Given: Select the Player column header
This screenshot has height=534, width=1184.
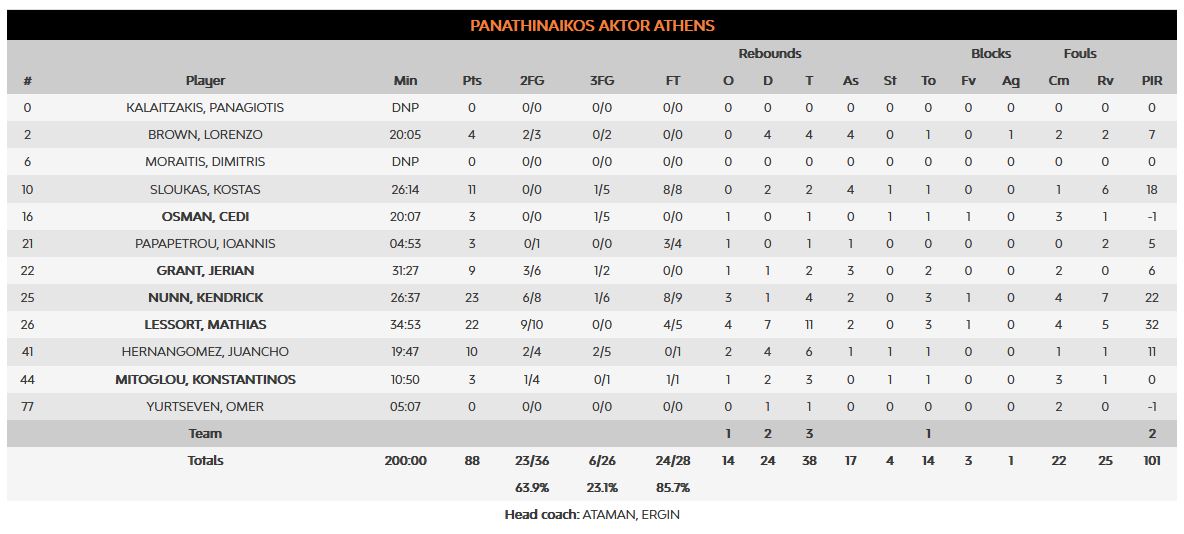Looking at the screenshot, I should pyautogui.click(x=205, y=80).
